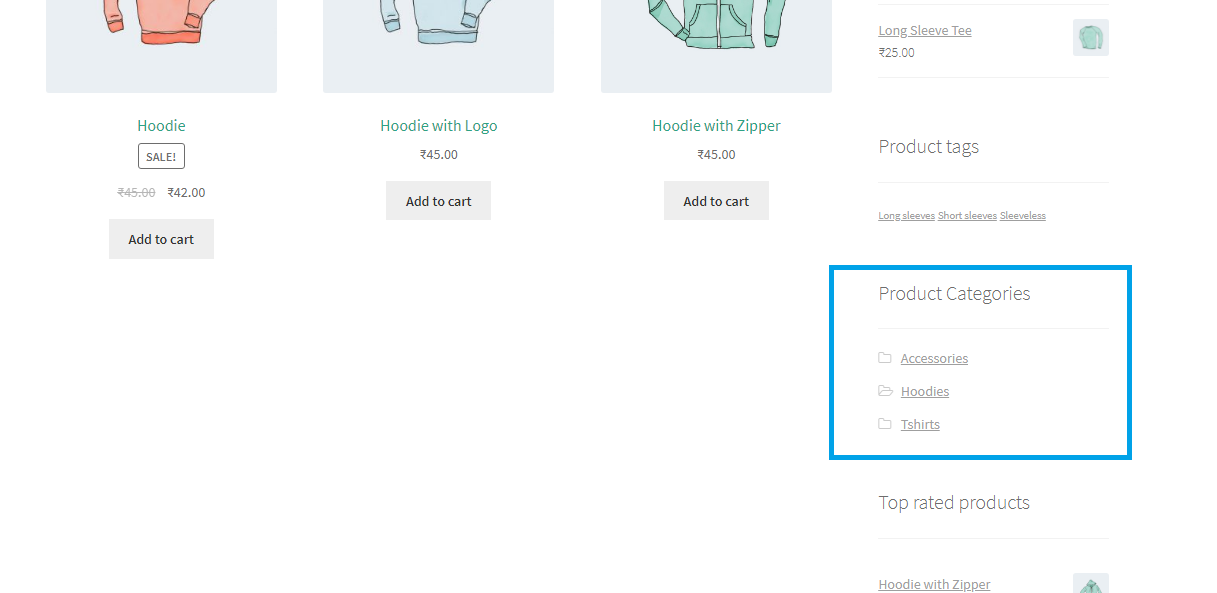Filter by the Long sleeves tag
The height and width of the screenshot is (593, 1217).
pyautogui.click(x=906, y=215)
